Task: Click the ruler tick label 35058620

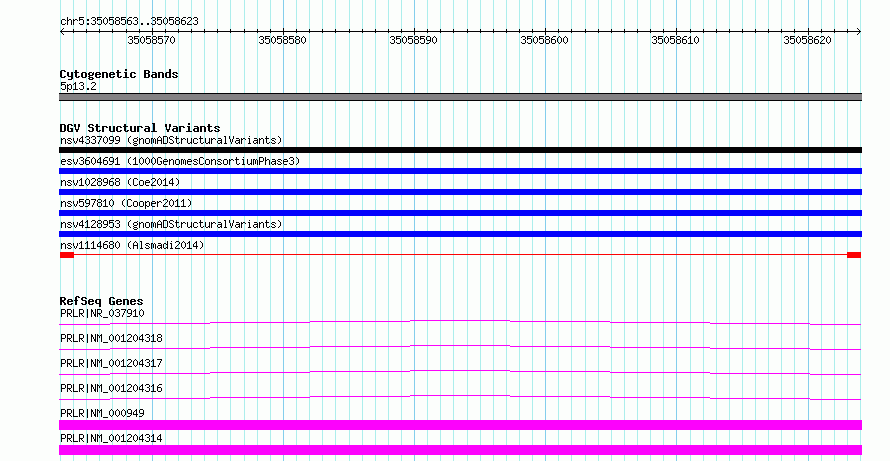Action: point(807,40)
